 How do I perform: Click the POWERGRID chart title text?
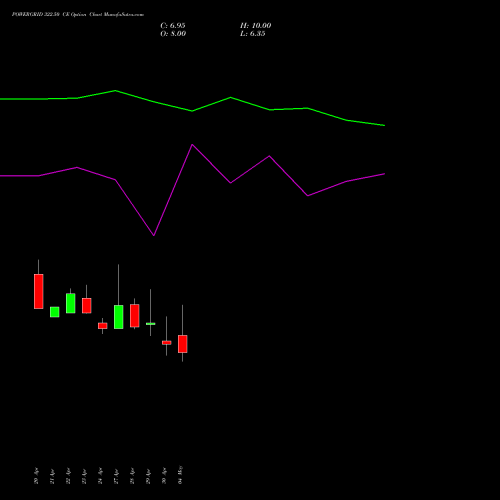pyautogui.click(x=78, y=15)
